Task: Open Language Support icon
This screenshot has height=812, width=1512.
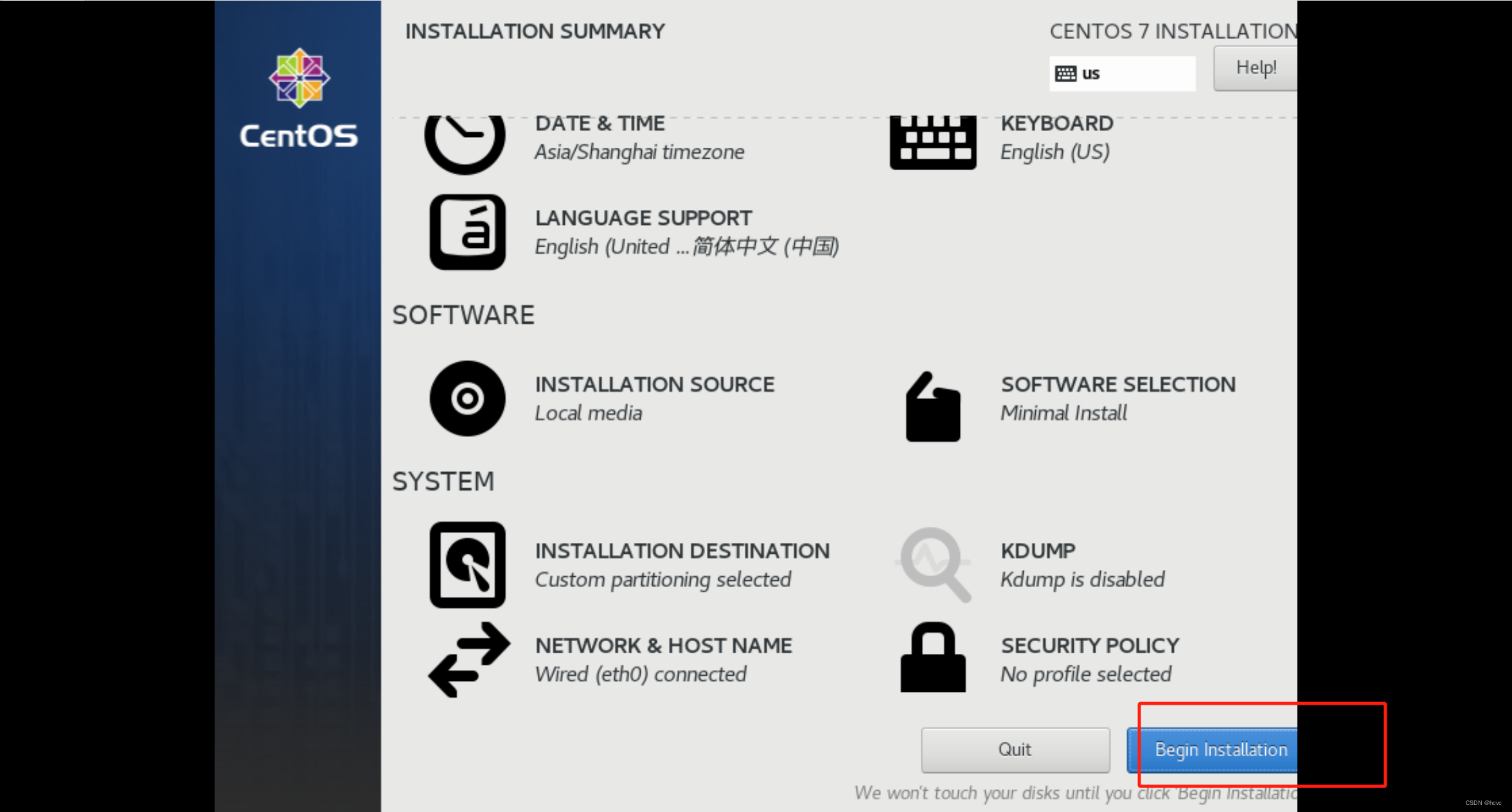Action: coord(467,232)
